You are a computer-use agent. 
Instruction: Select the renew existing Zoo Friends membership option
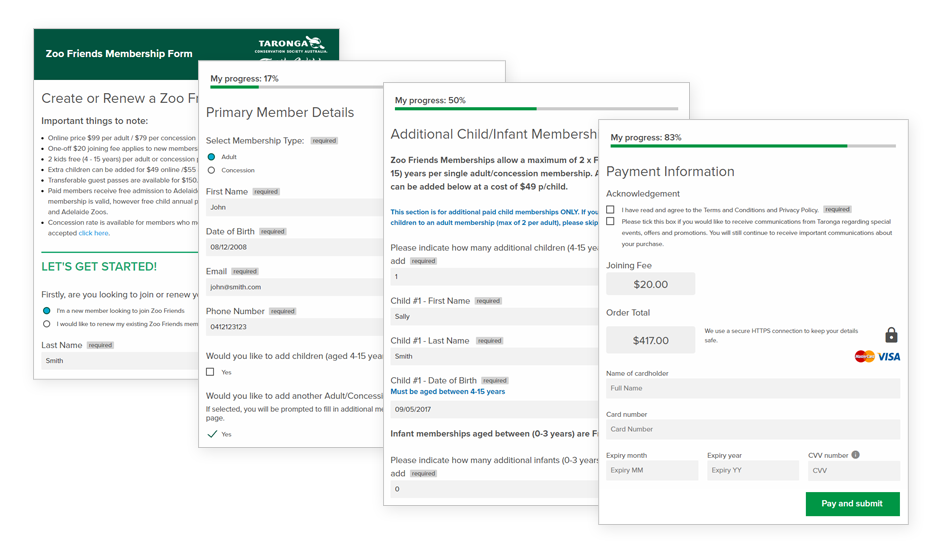coord(47,323)
